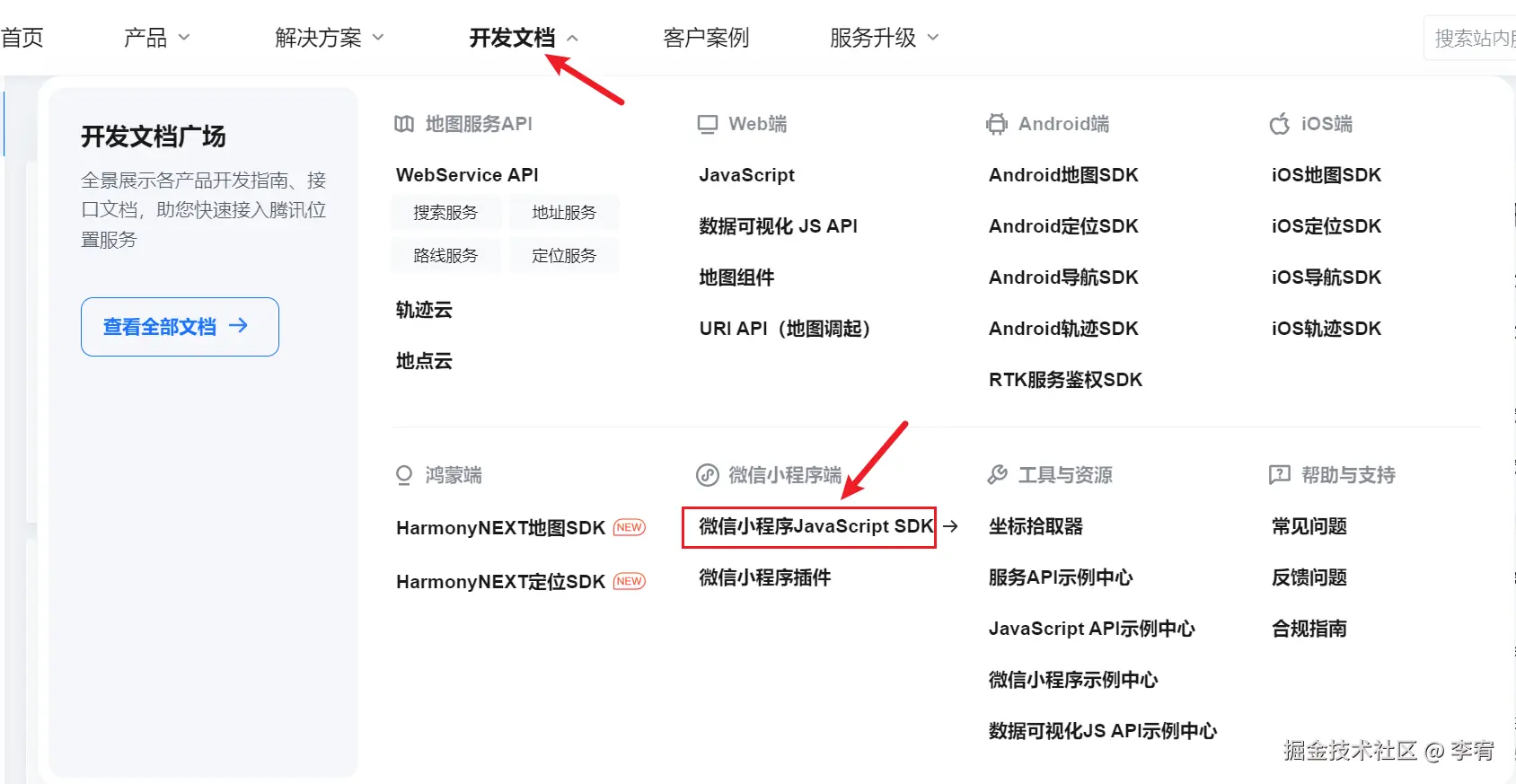Screen dimensions: 1516x784
Task: Click arrow next to 微信小程序JavaScript SDK
Action: (x=950, y=526)
